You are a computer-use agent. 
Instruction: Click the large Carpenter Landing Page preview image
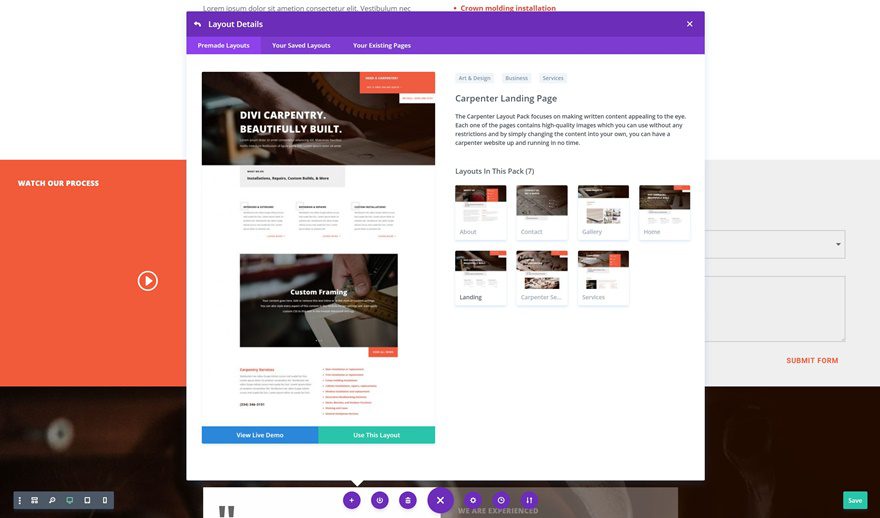click(318, 249)
